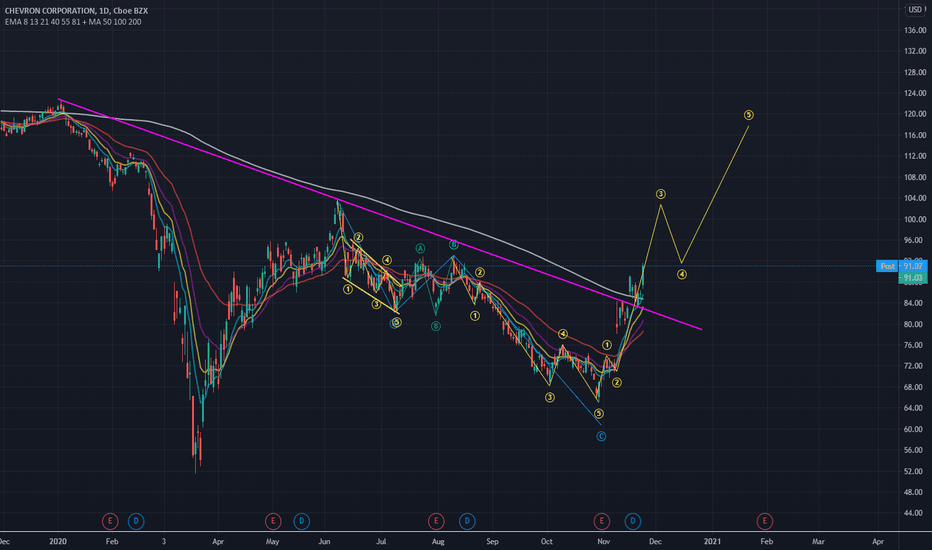Select the projected wave 3 label near 104

[660, 194]
